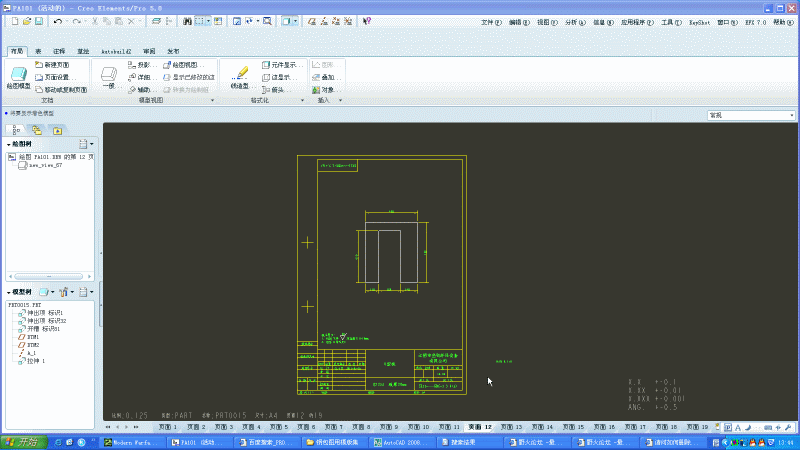This screenshot has height=450, width=800.
Task: Open model tree tools dropdown
Action: [66, 292]
